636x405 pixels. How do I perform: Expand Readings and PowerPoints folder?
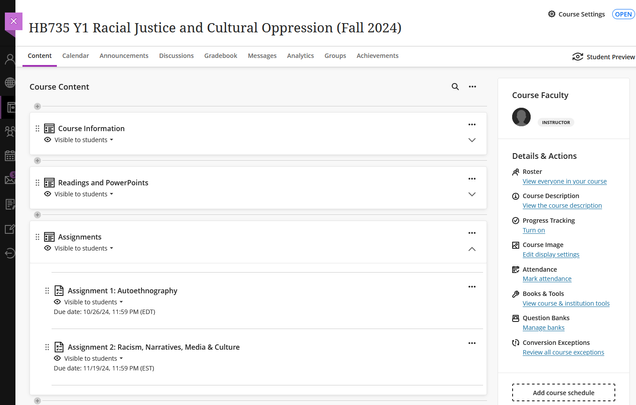pyautogui.click(x=472, y=194)
